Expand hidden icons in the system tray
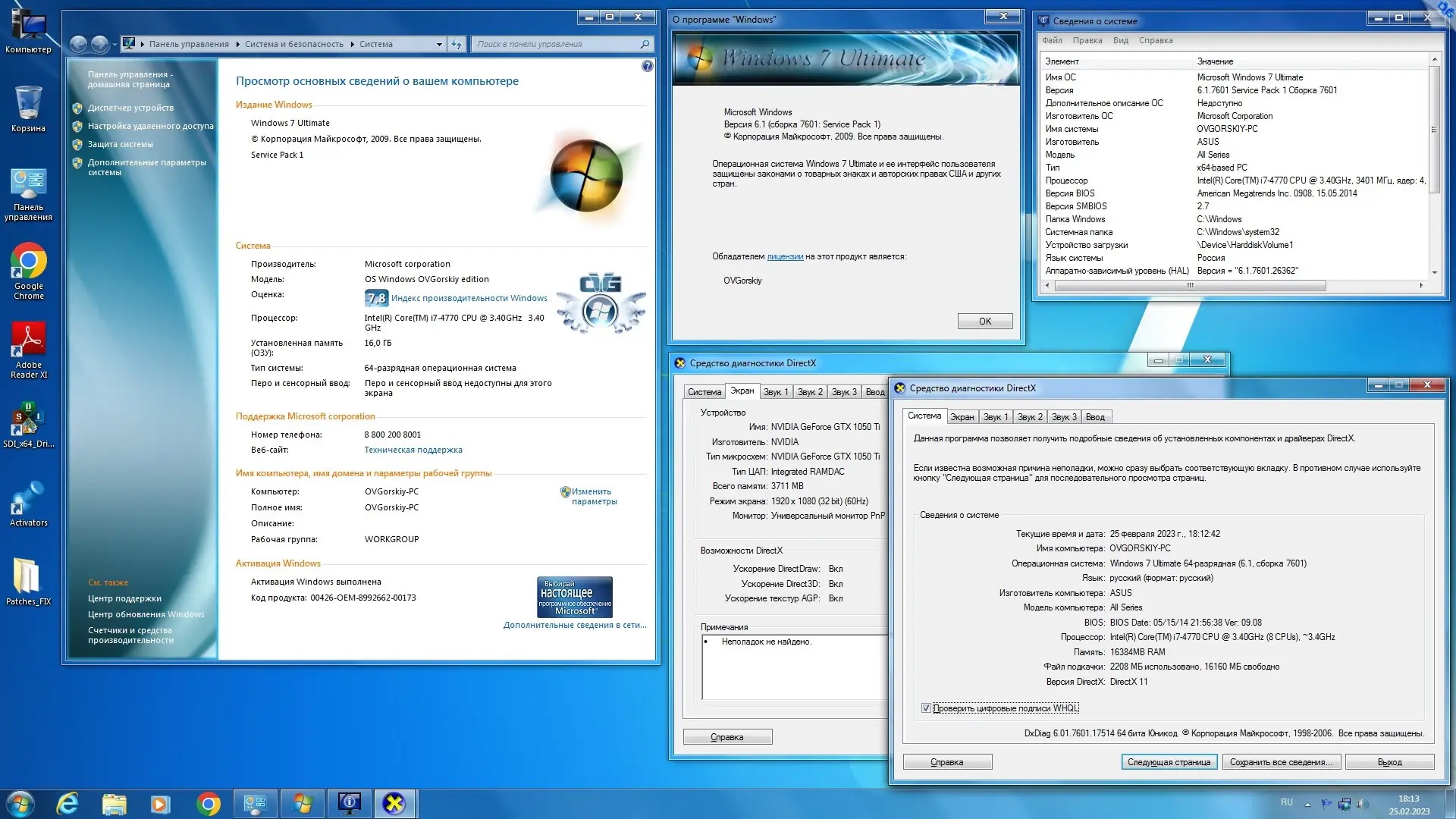Image resolution: width=1456 pixels, height=819 pixels. 1307,805
